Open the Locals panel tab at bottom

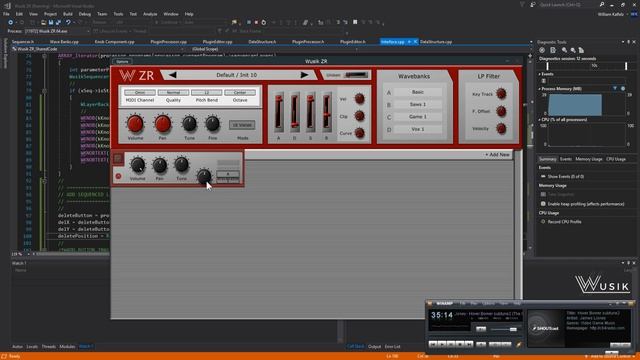[32, 347]
